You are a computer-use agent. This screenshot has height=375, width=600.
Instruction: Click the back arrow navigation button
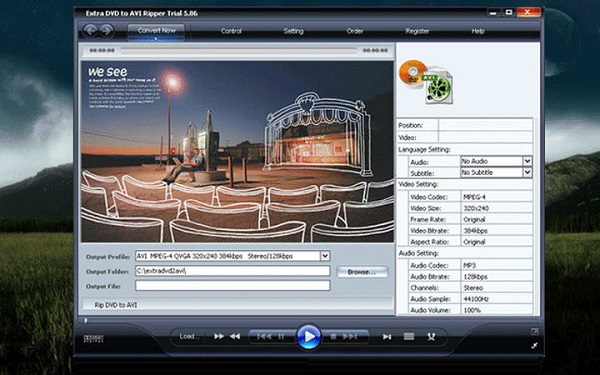click(90, 31)
